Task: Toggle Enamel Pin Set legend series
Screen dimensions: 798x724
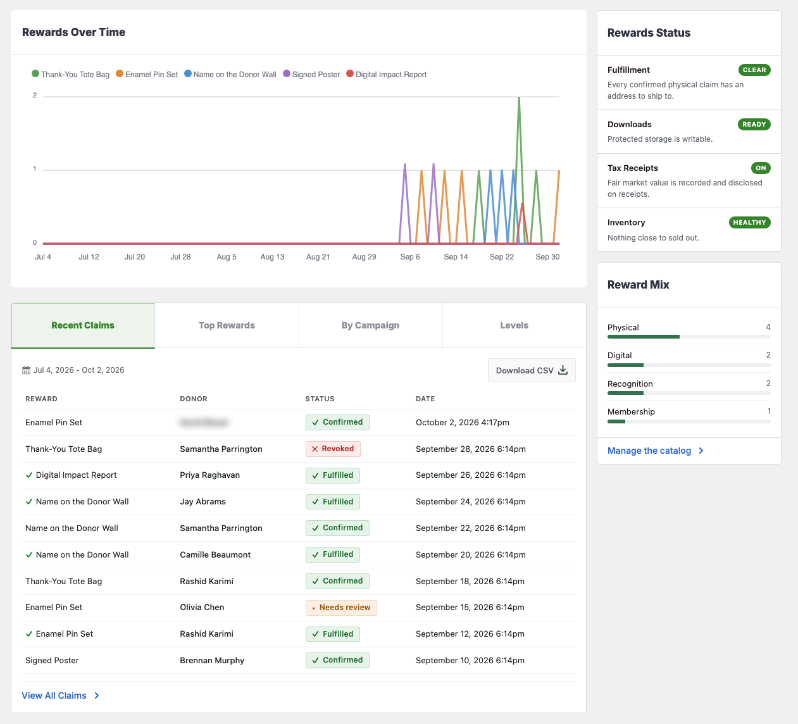Action: point(147,74)
